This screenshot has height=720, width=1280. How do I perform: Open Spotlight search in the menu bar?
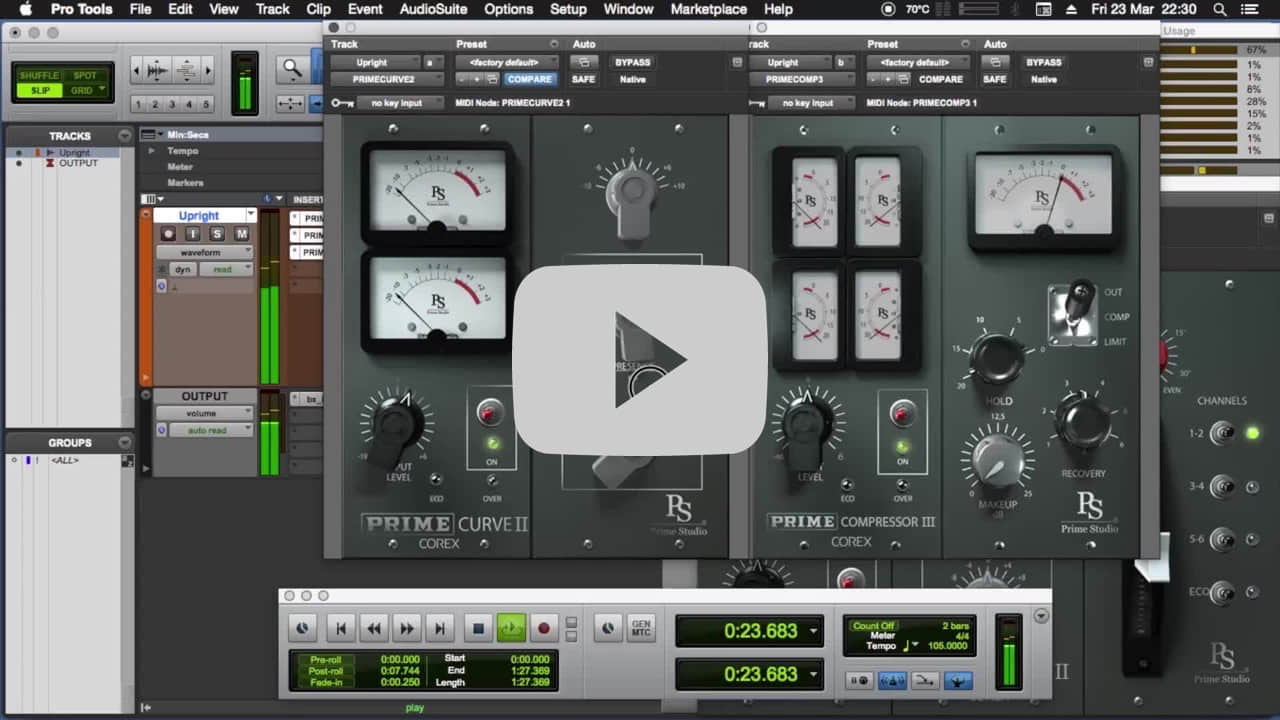[x=1220, y=9]
